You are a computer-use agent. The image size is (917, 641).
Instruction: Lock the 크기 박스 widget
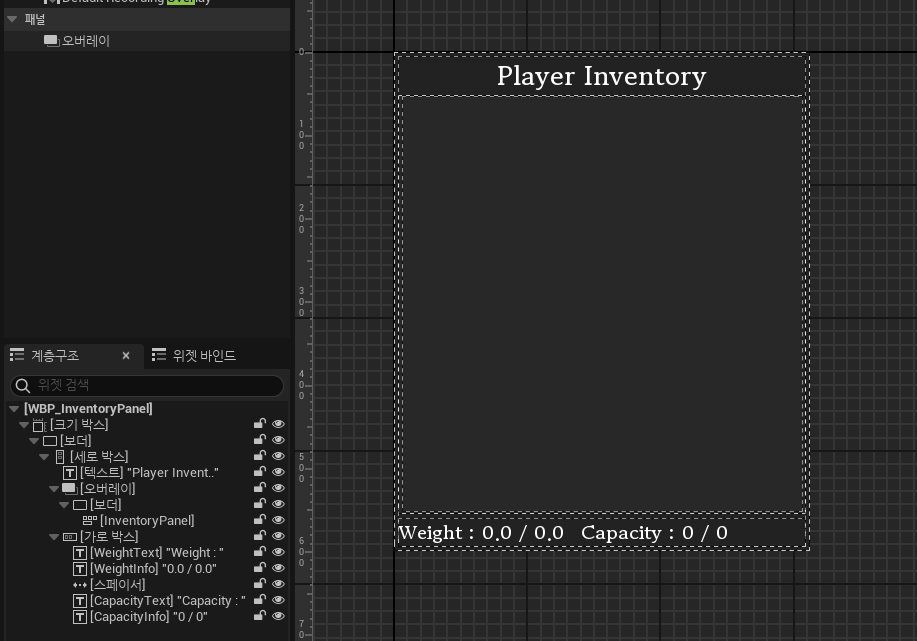(260, 423)
